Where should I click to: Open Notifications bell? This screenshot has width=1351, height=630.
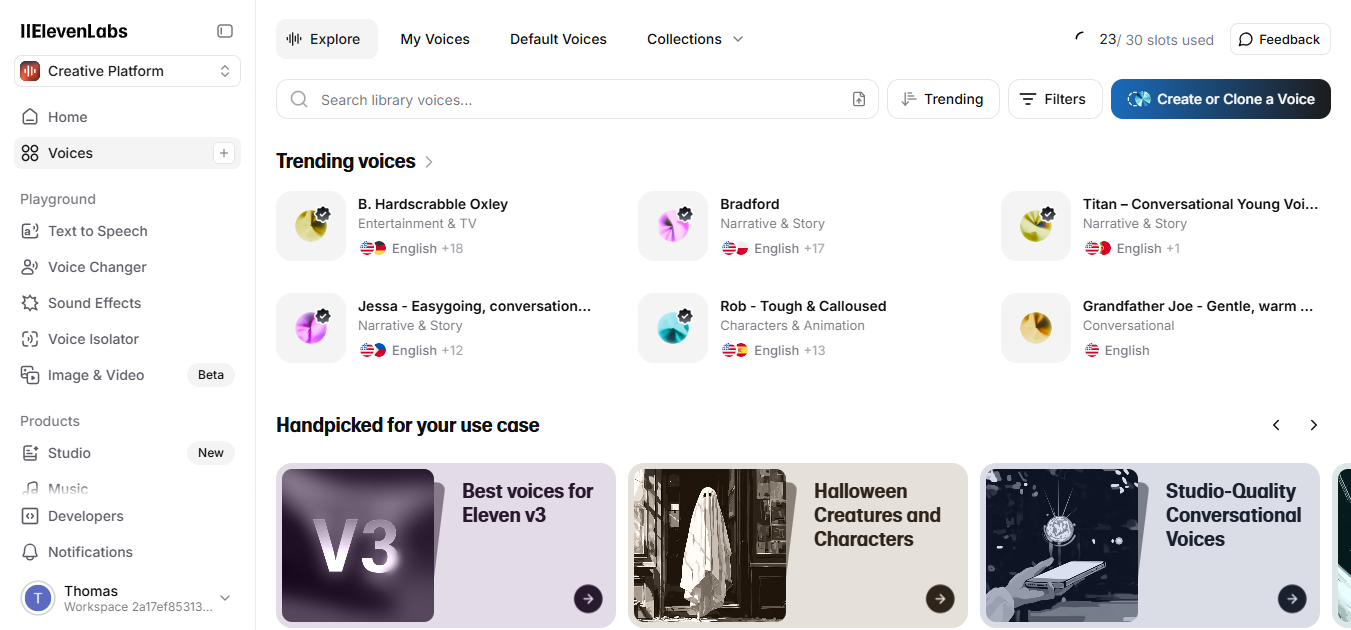pyautogui.click(x=90, y=552)
